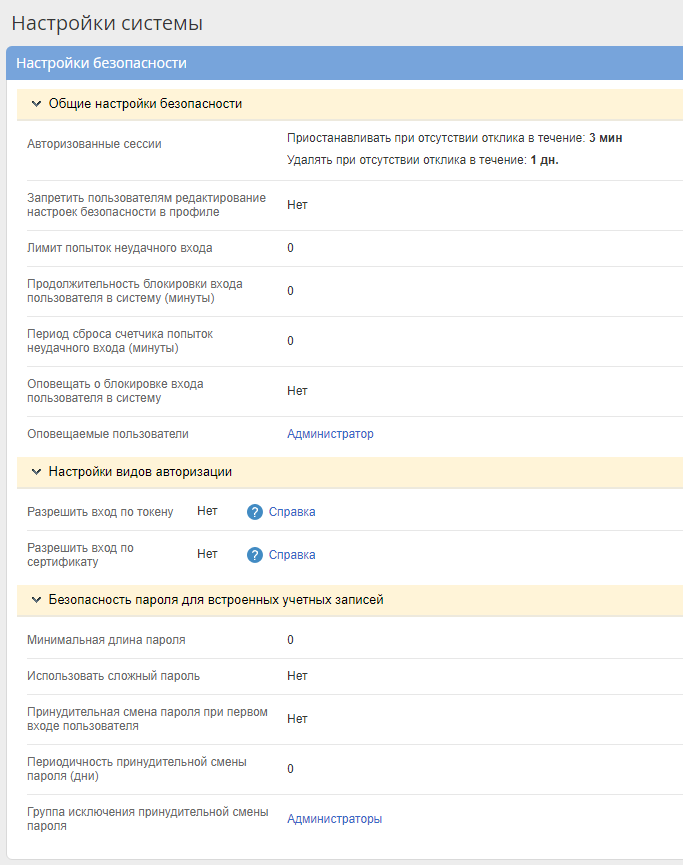This screenshot has width=683, height=865.
Task: Click the Минимальная длина пароля value
Action: [290, 640]
